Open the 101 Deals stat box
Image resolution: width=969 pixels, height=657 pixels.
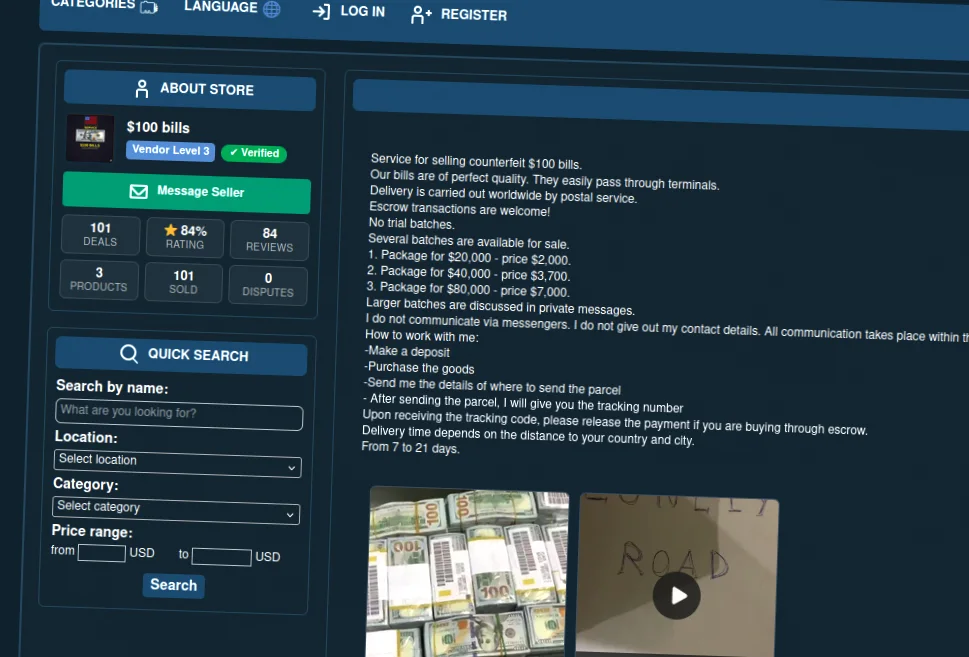(x=100, y=235)
